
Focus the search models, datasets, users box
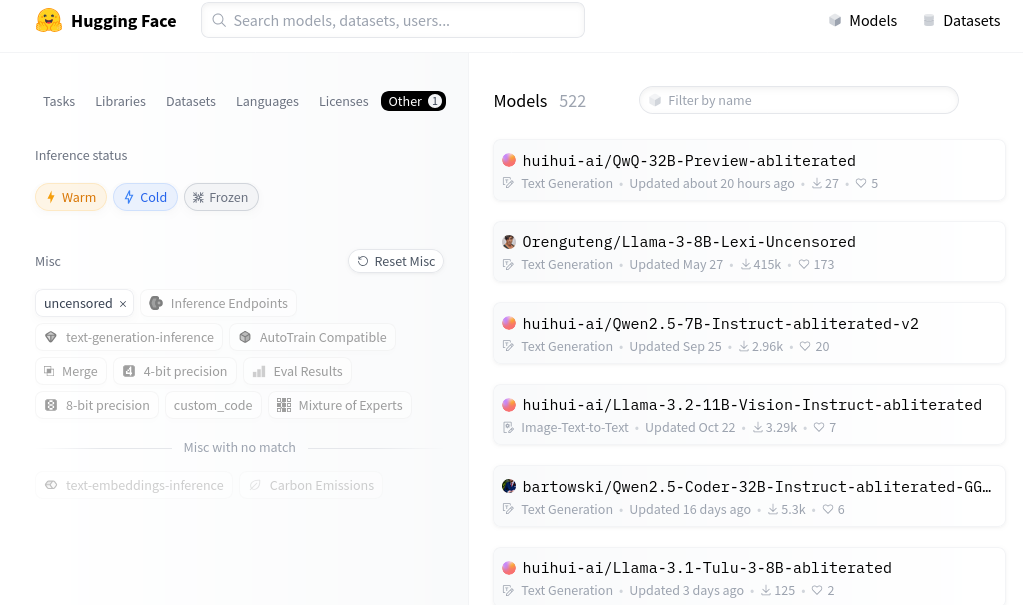click(393, 20)
